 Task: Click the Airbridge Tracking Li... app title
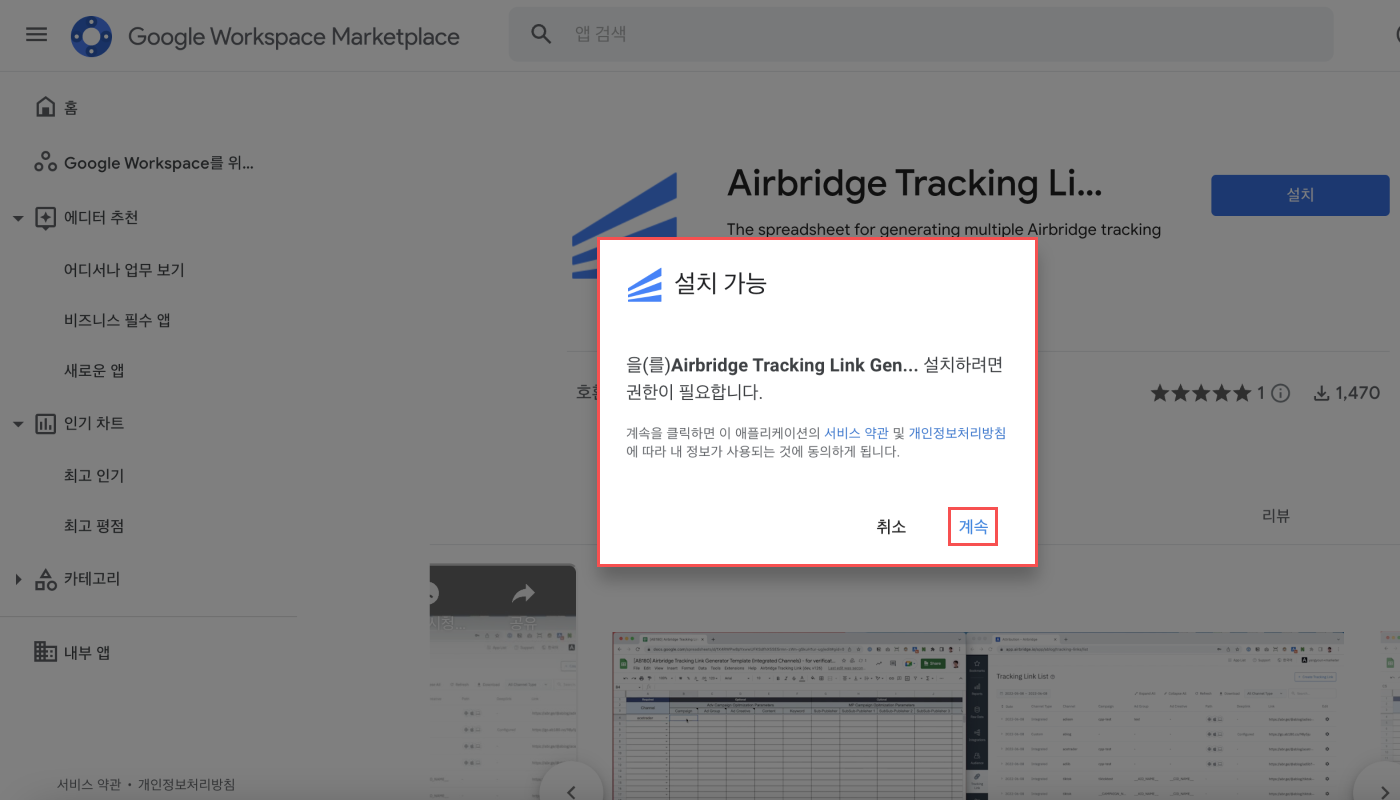[x=914, y=183]
